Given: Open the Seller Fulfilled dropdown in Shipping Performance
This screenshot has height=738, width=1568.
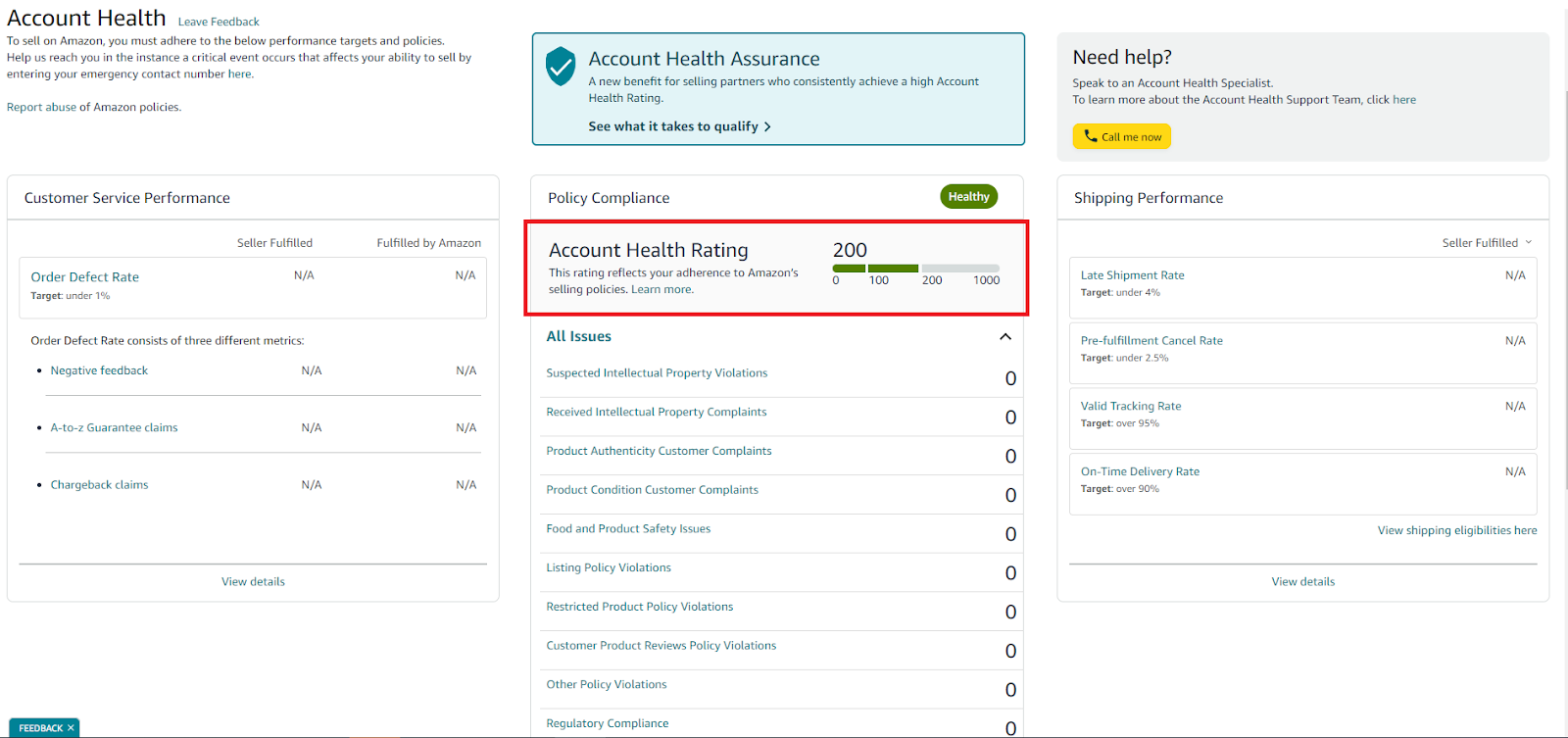Looking at the screenshot, I should 1487,242.
